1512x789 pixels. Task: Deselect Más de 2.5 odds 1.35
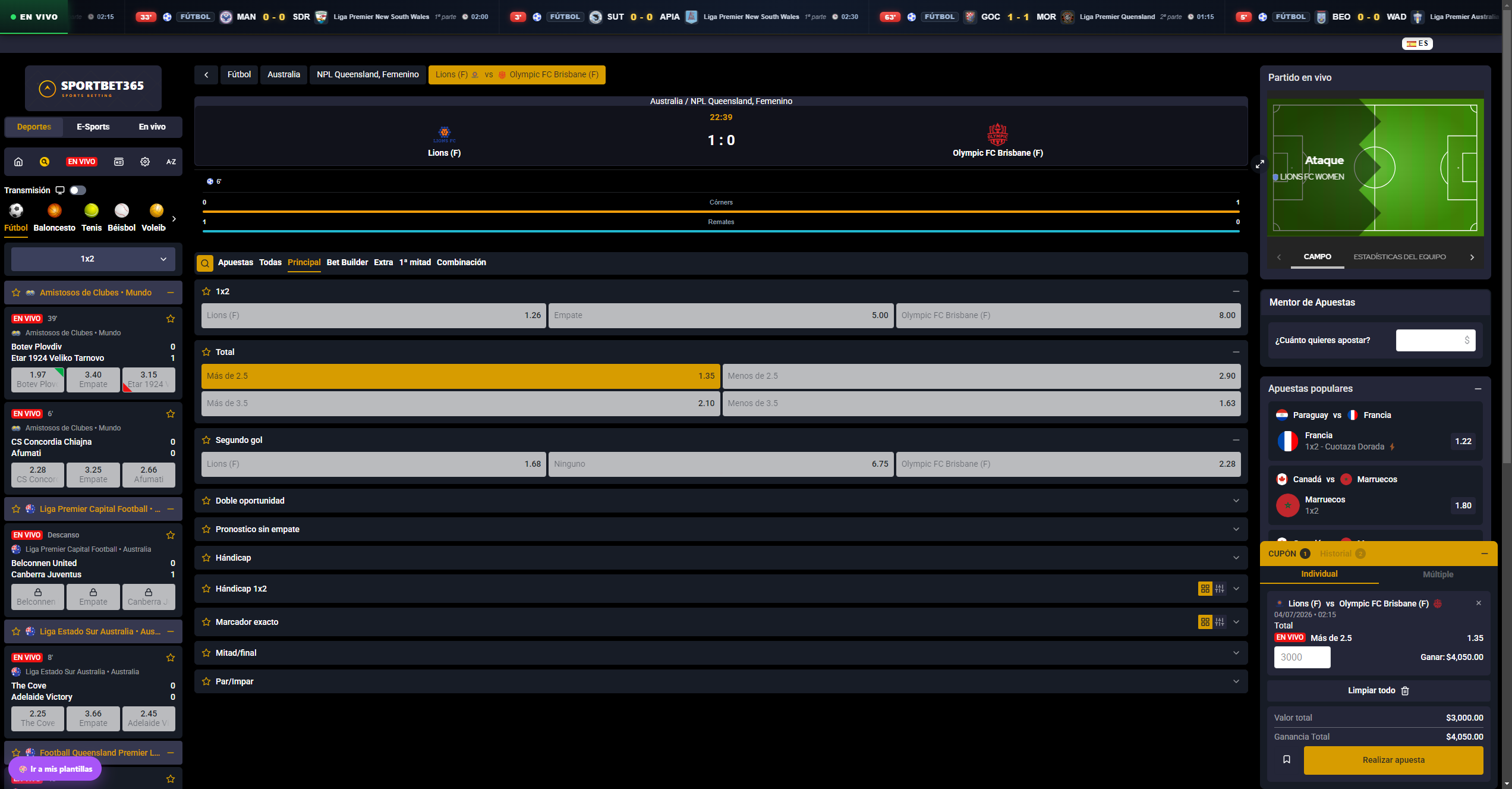pos(461,376)
